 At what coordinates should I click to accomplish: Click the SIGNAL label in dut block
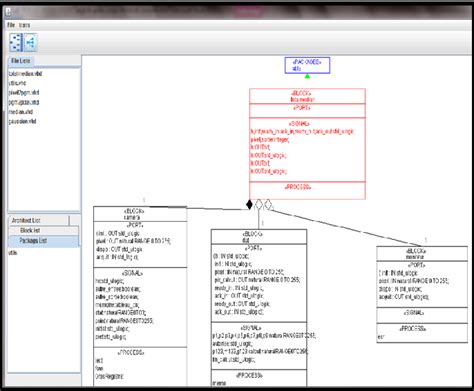(251, 328)
